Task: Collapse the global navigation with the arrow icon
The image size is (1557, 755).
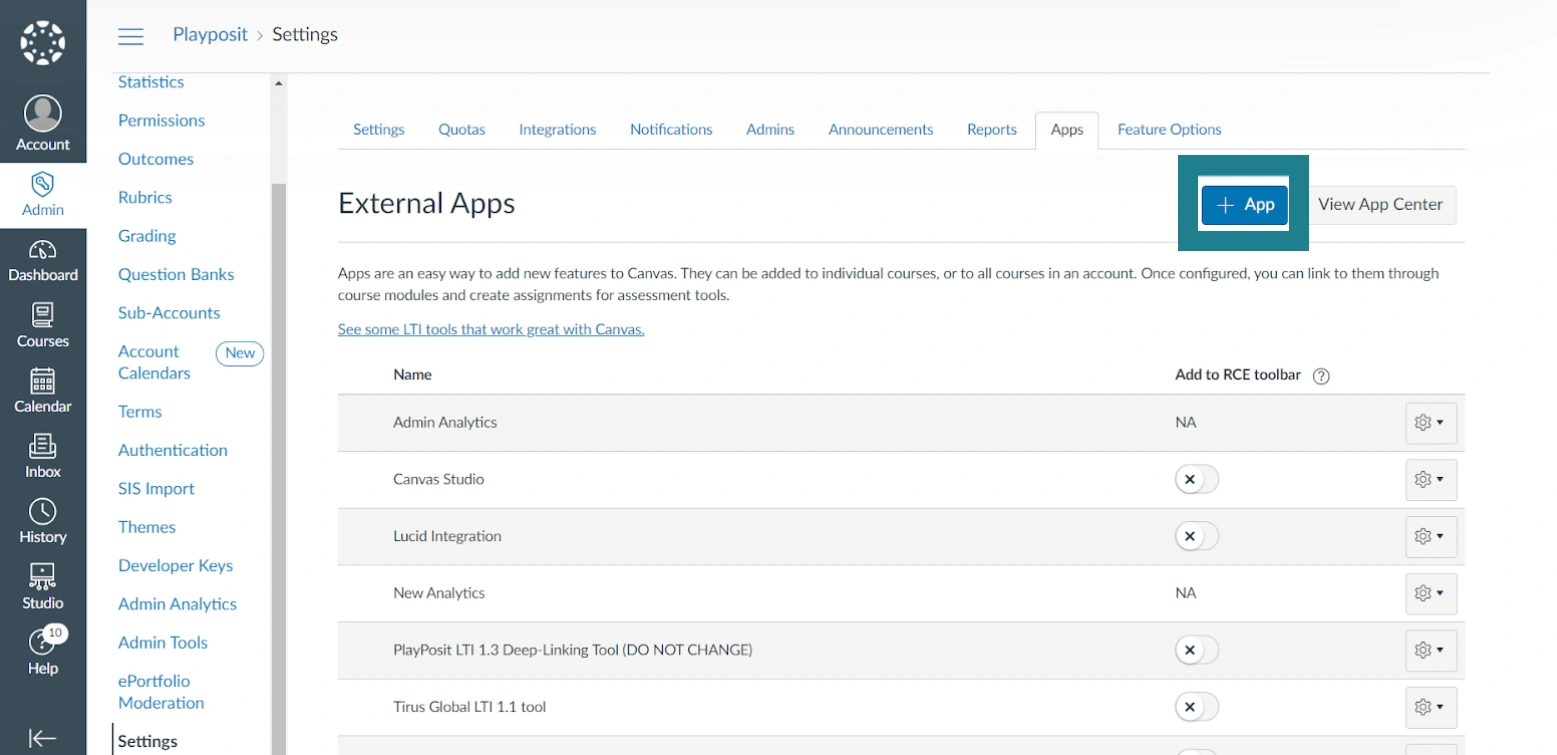Action: pyautogui.click(x=43, y=739)
